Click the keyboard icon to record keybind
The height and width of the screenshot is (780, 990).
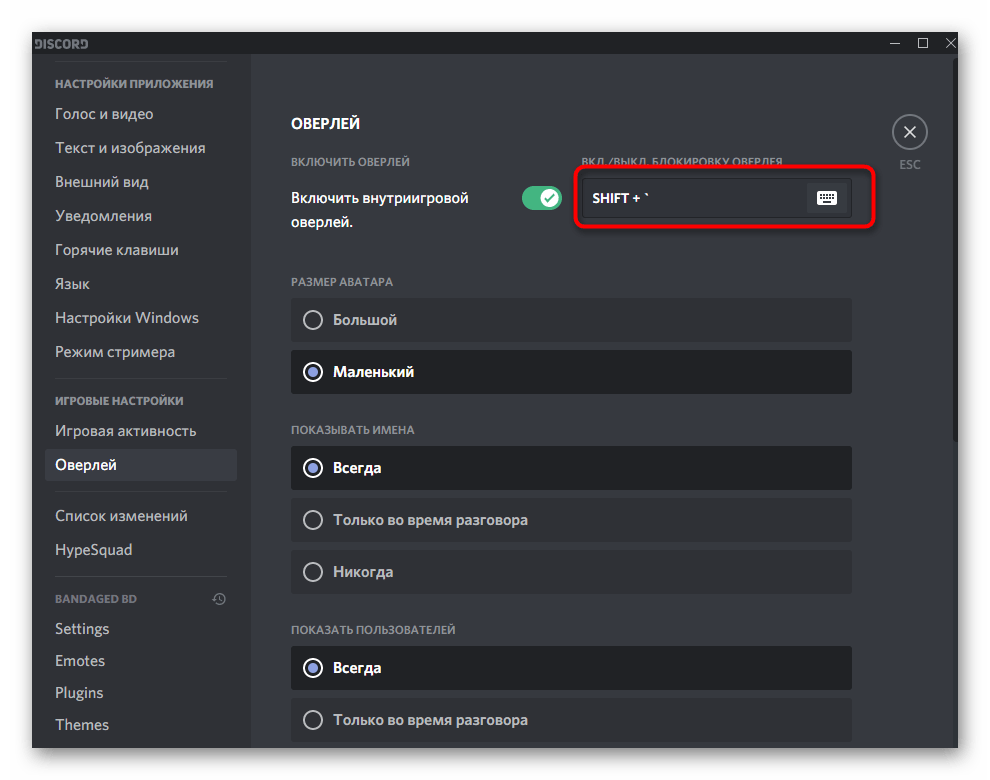point(826,198)
